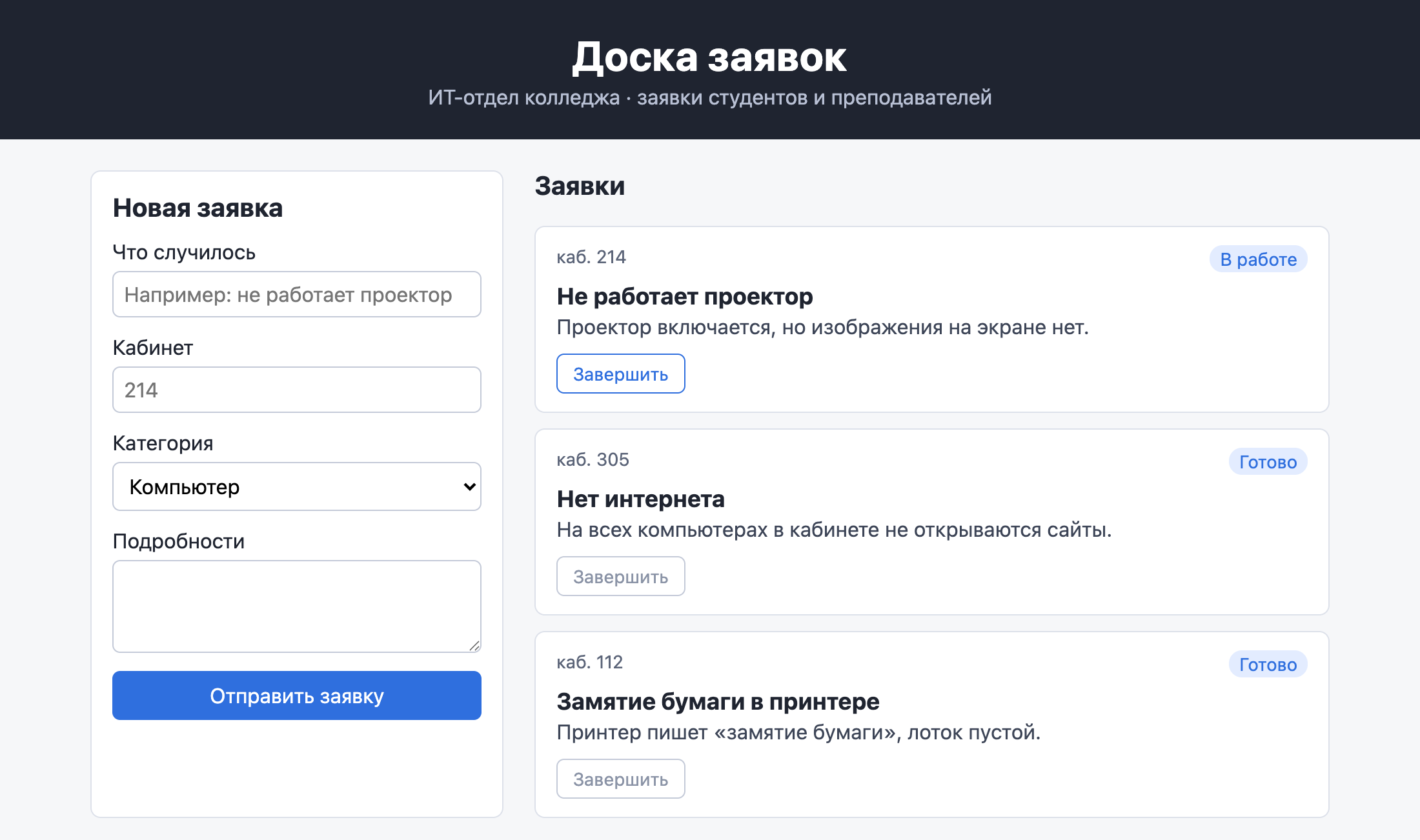
Task: Click the 'каб. 214' label
Action: pyautogui.click(x=591, y=257)
